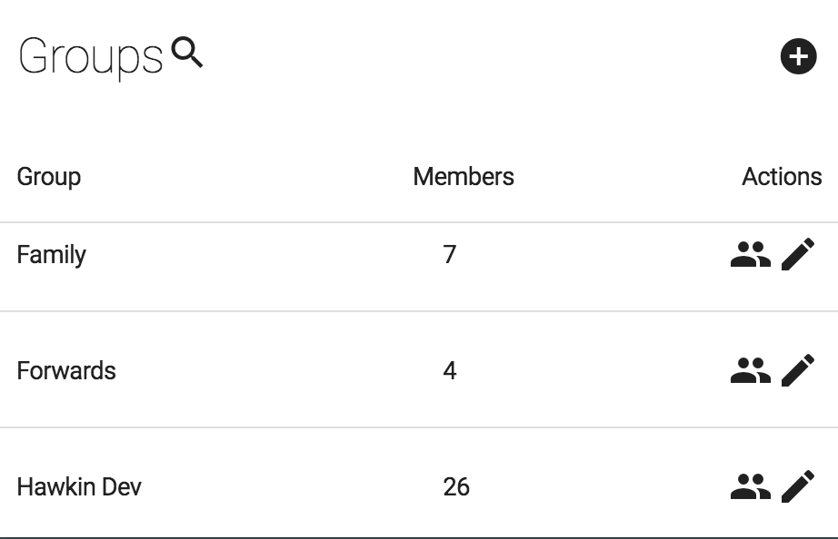
Task: Sort by the Group column header
Action: click(x=49, y=177)
